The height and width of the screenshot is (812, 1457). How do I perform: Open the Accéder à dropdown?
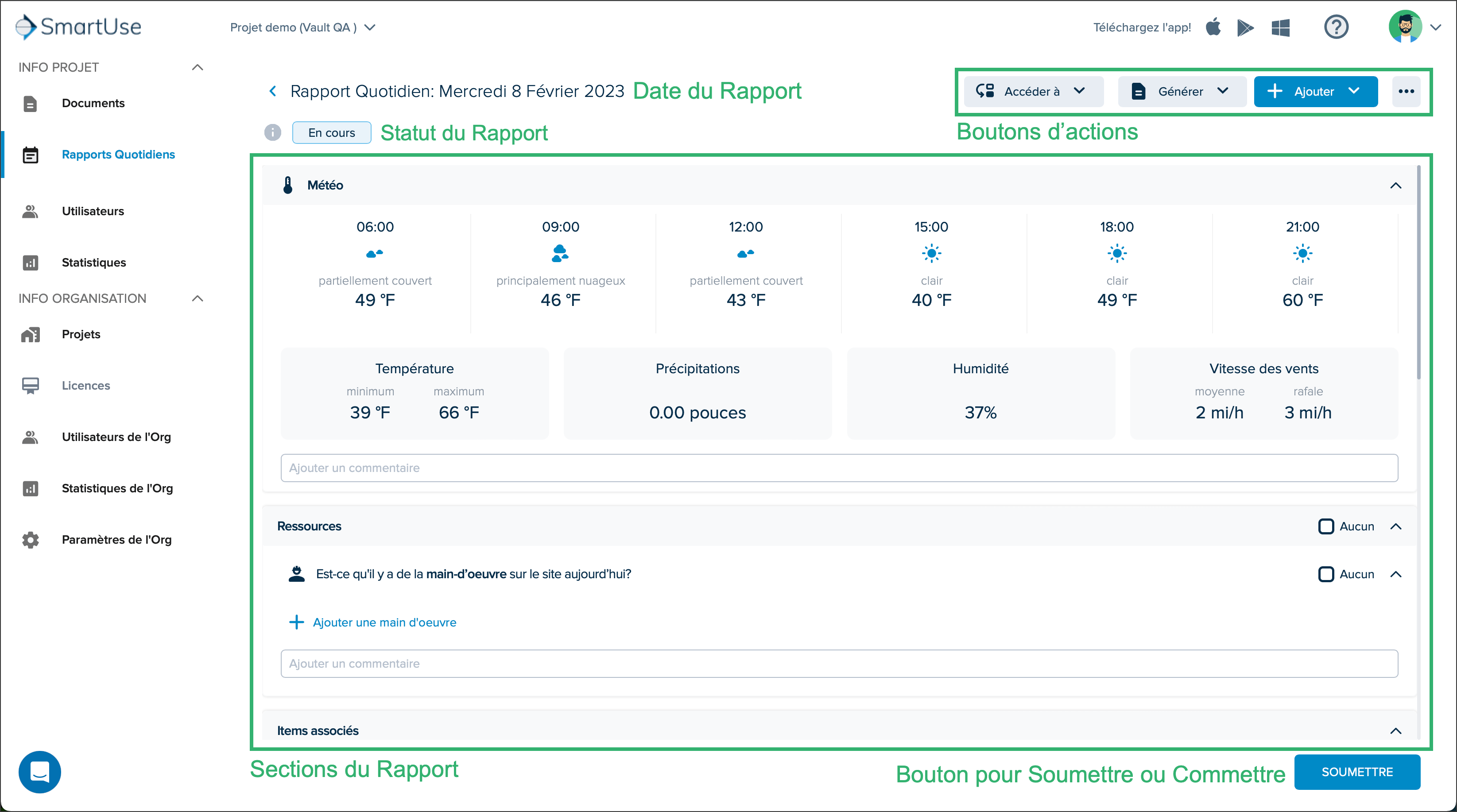(x=1033, y=91)
